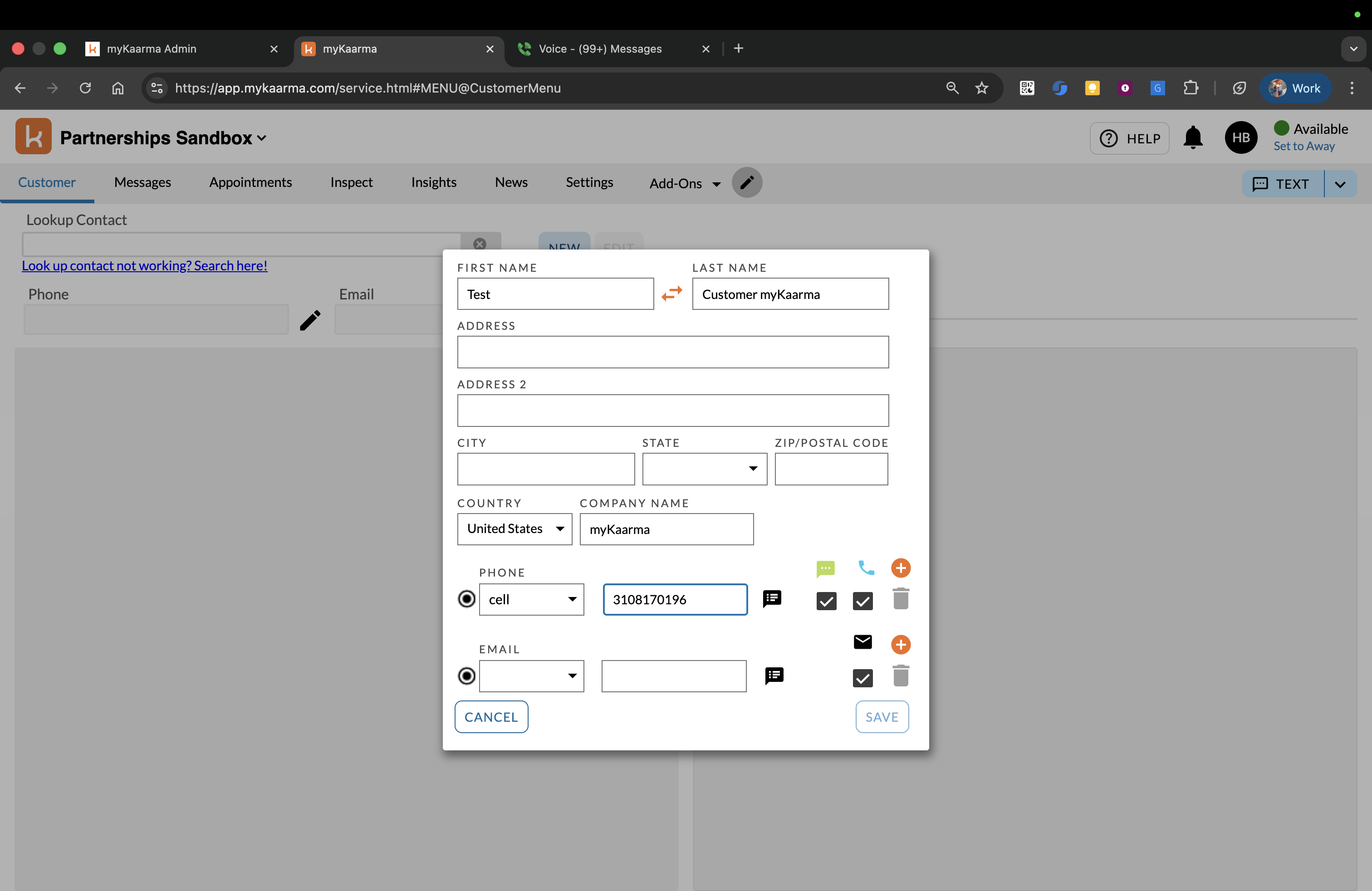Click the envelope icon in the Email section
Screen dimensions: 1372x891
862,642
